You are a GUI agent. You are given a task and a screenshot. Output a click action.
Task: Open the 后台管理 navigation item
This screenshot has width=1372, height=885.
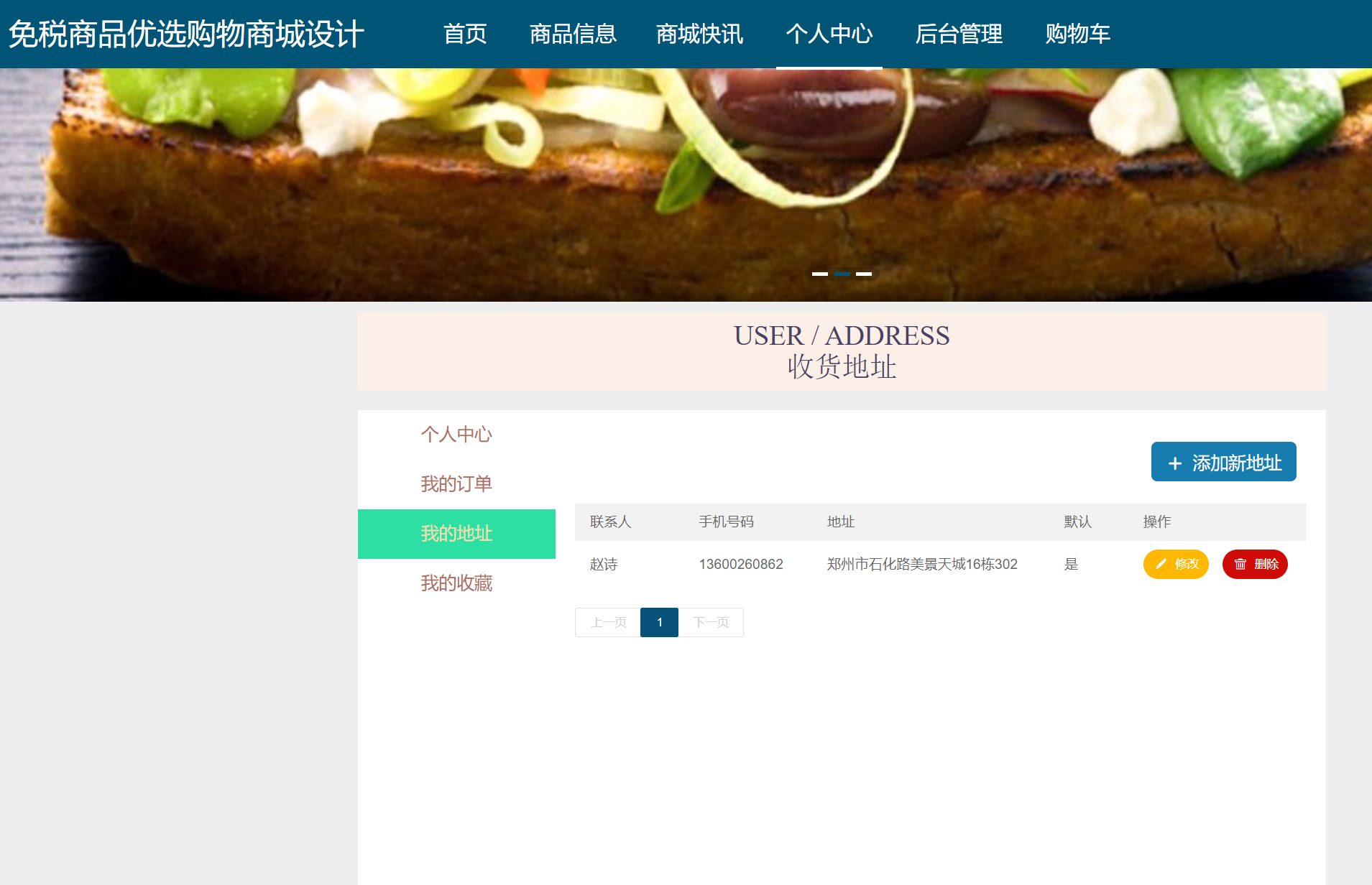click(959, 34)
